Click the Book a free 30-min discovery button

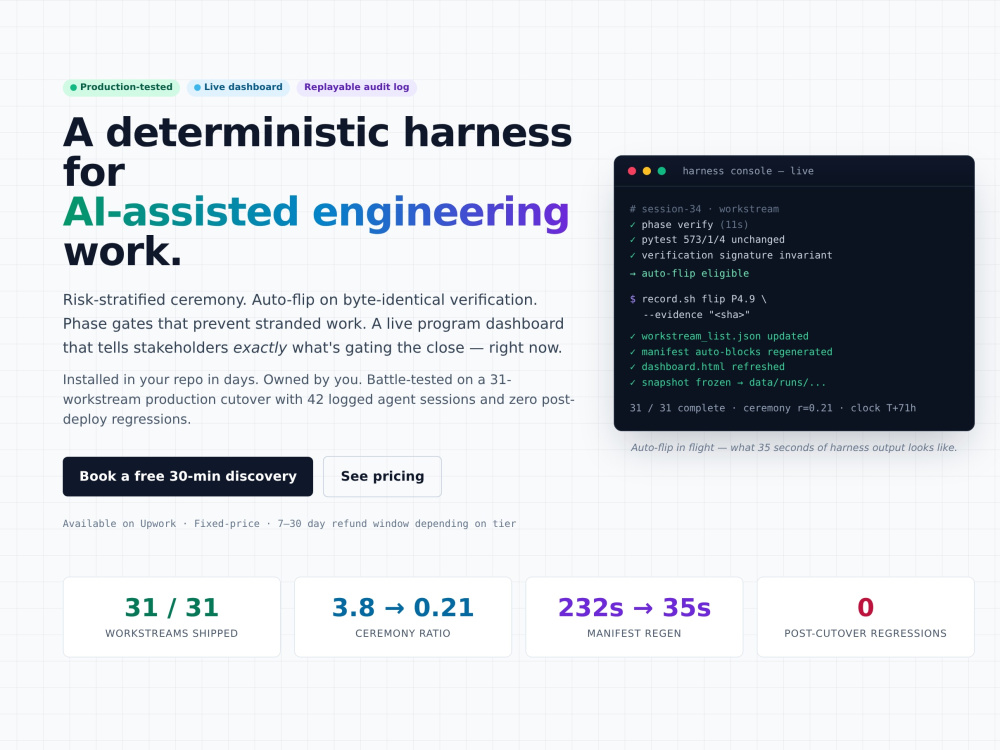pyautogui.click(x=188, y=476)
